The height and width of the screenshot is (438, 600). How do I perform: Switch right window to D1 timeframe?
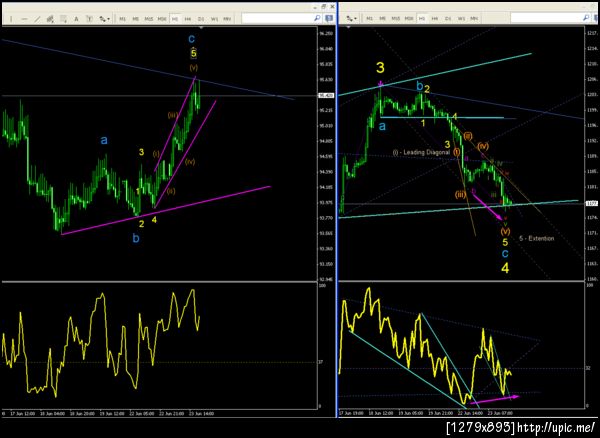(x=448, y=18)
